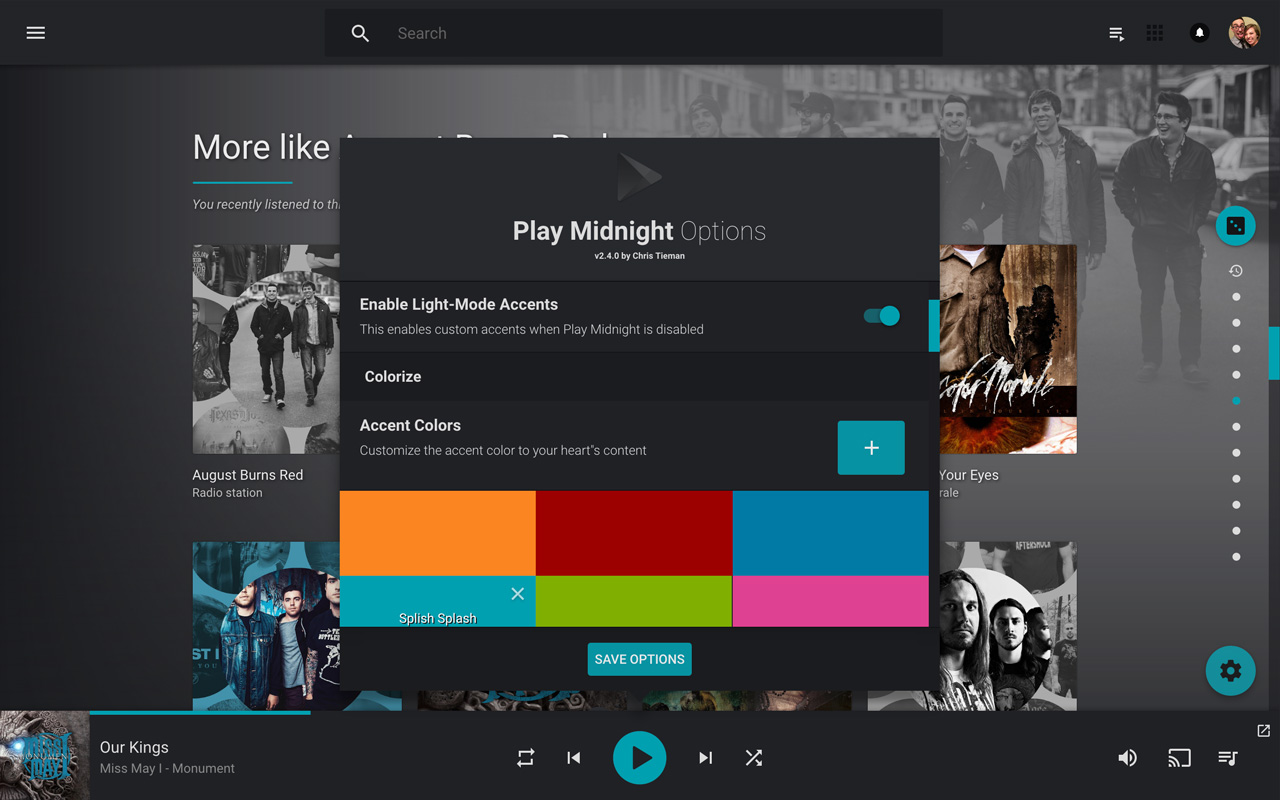Click the Play Midnight logo in dialog
The width and height of the screenshot is (1280, 800).
[640, 177]
